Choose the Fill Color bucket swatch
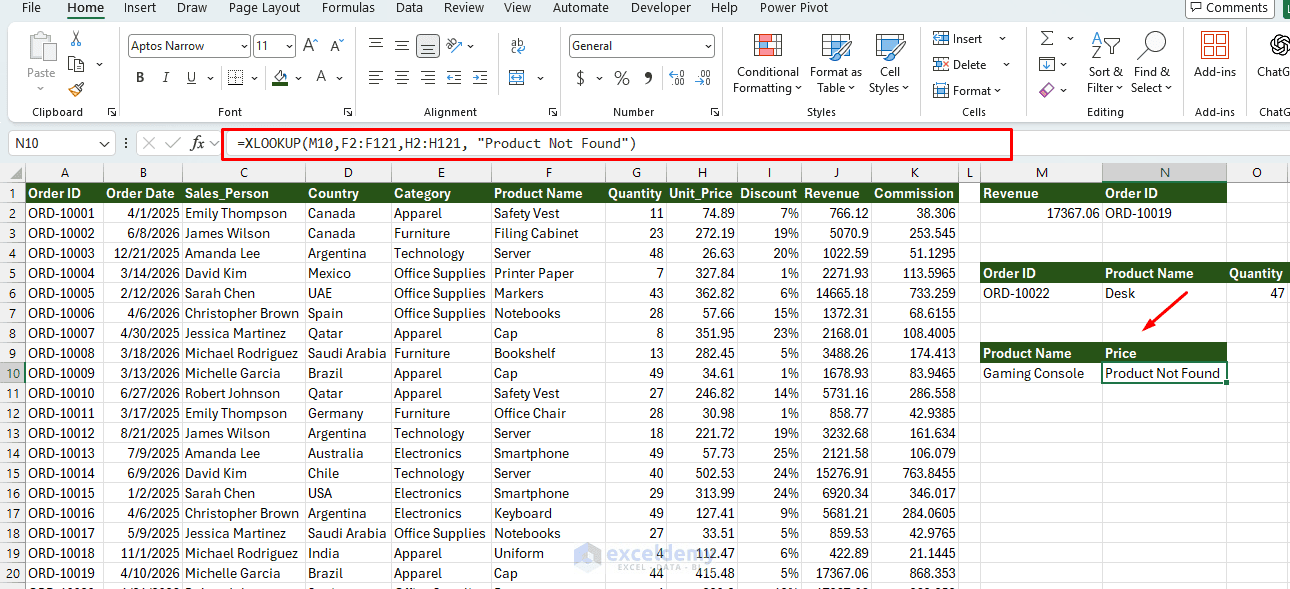Viewport: 1290px width, 589px height. click(279, 77)
